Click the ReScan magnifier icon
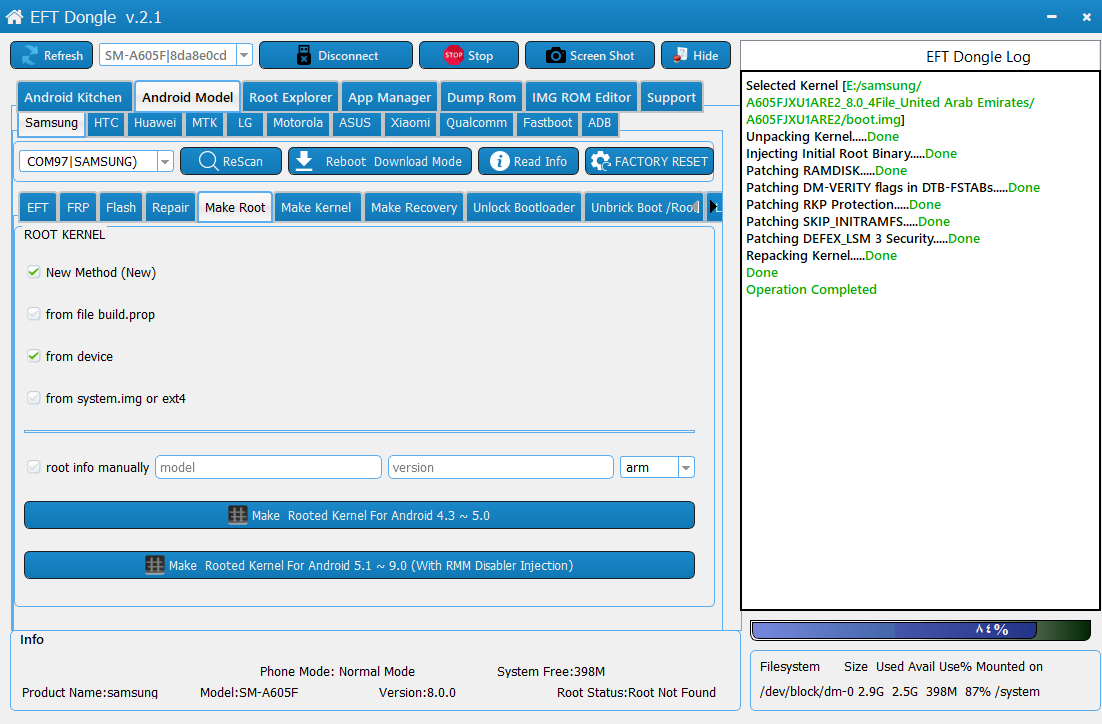Viewport: 1102px width, 724px height. pos(208,161)
